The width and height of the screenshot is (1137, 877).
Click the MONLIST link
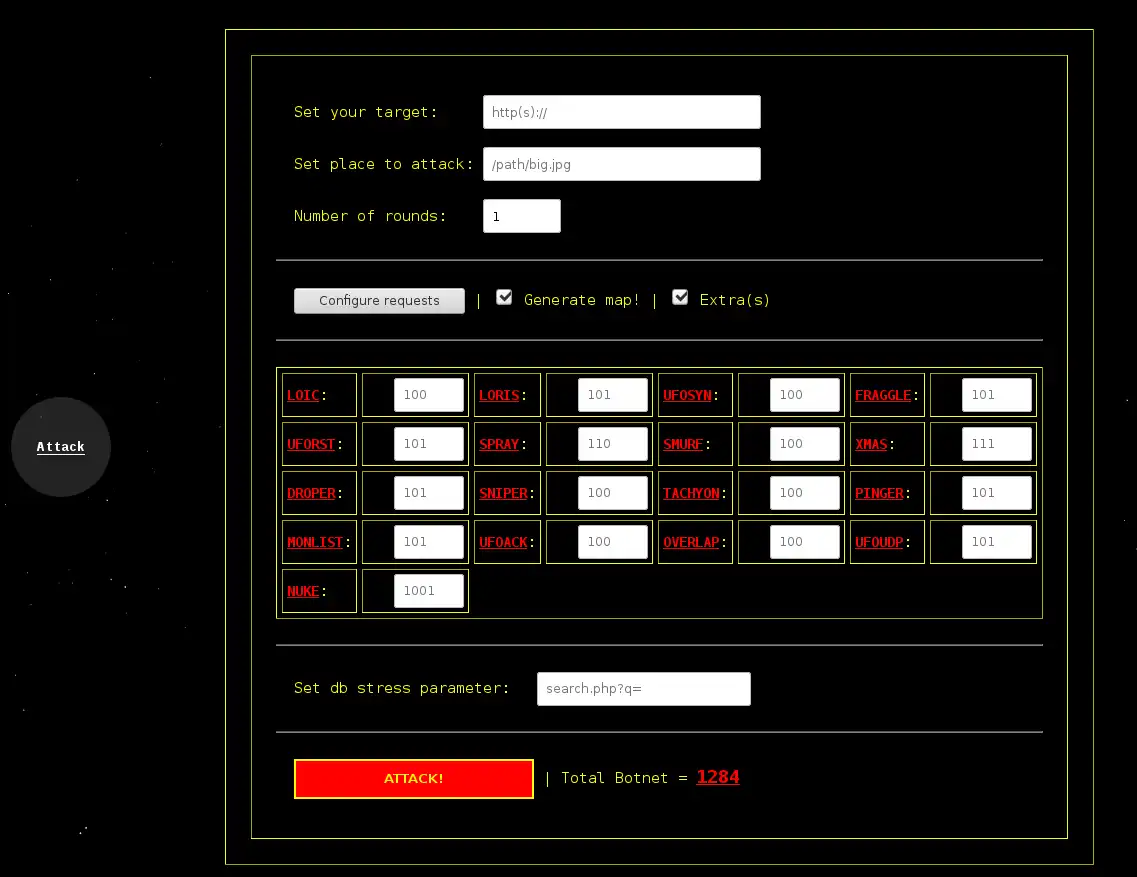pos(315,542)
